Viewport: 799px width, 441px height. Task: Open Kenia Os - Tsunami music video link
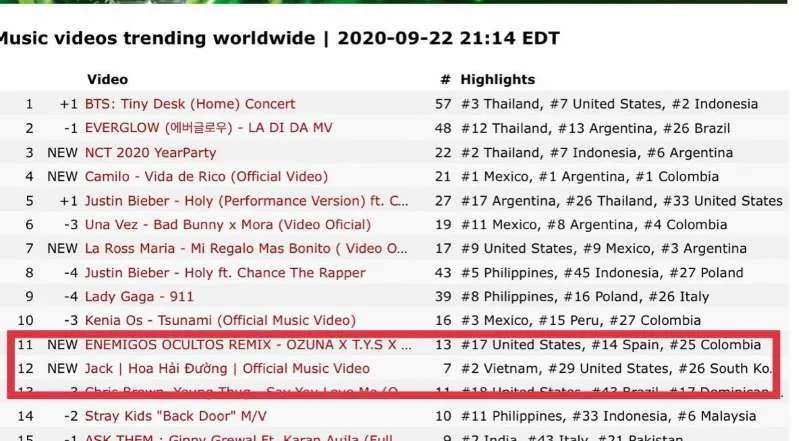coord(220,320)
